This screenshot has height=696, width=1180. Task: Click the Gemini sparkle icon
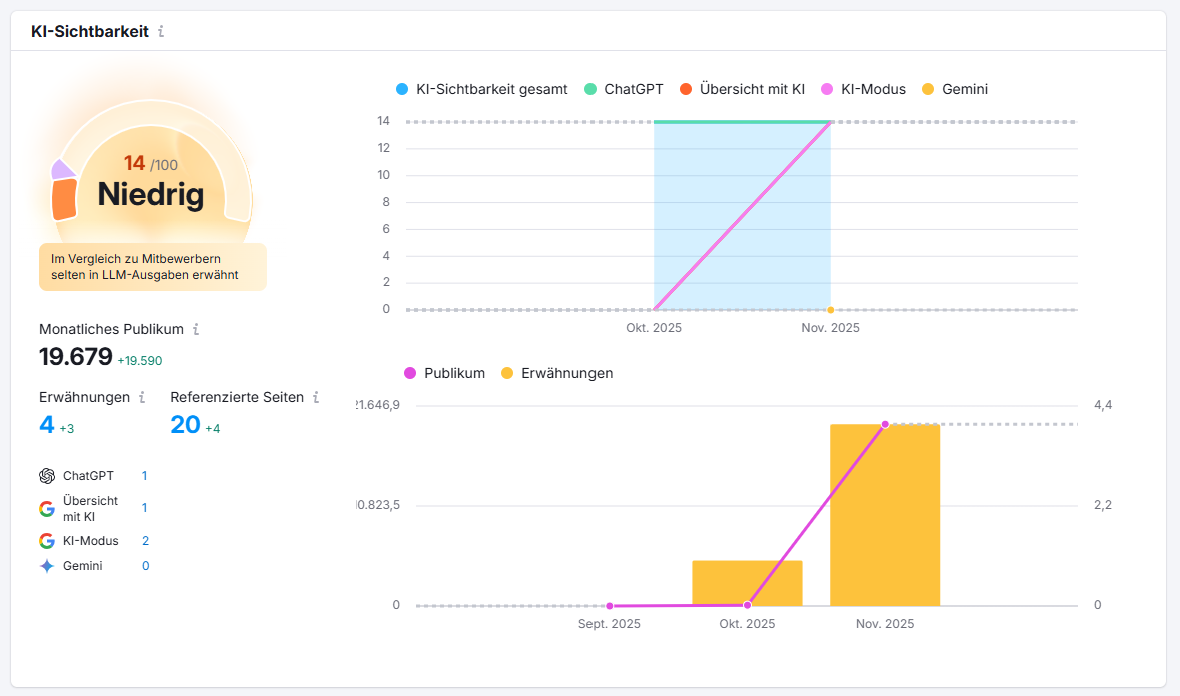click(x=47, y=566)
